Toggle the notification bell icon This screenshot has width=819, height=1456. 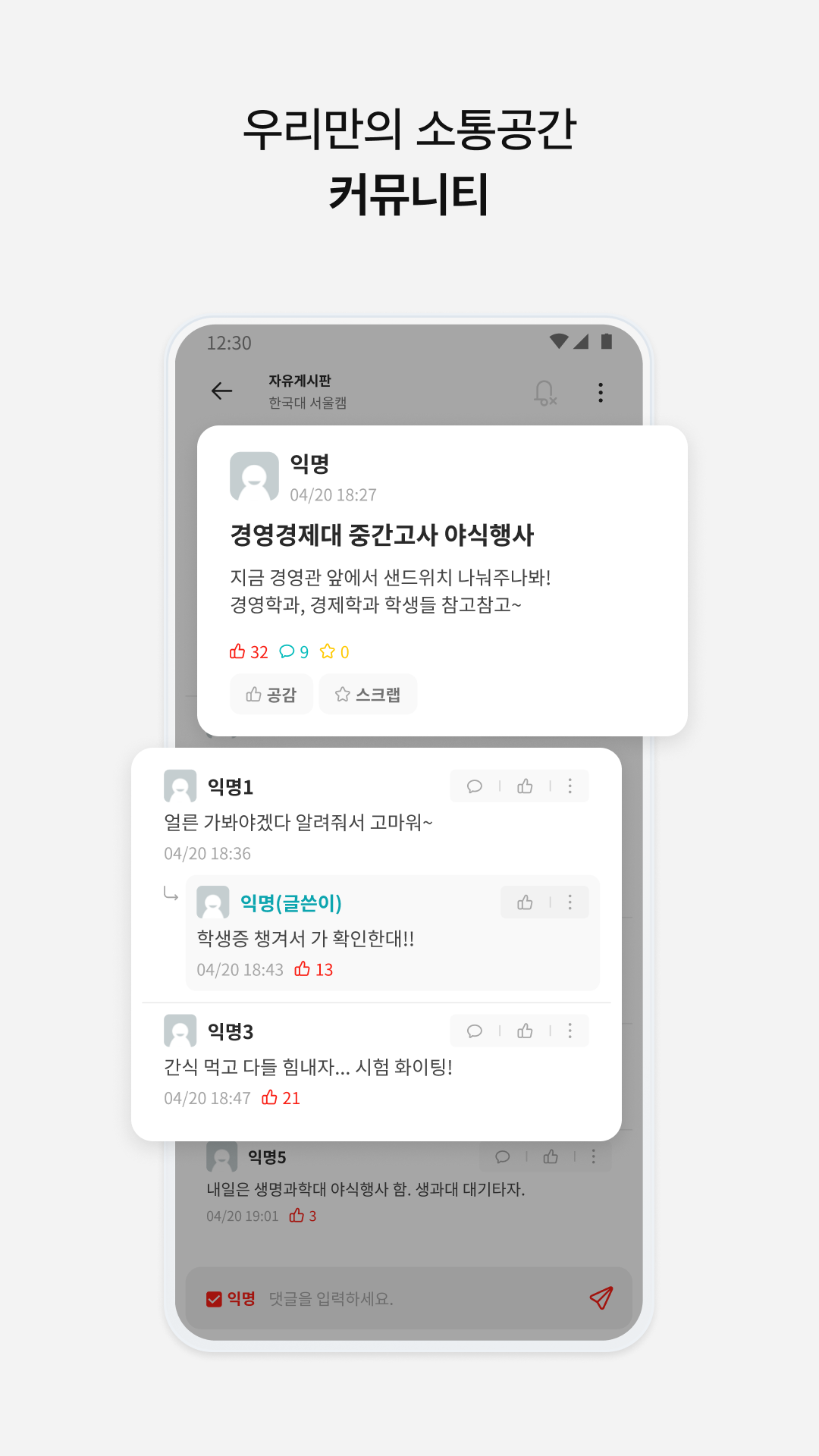pos(544,392)
